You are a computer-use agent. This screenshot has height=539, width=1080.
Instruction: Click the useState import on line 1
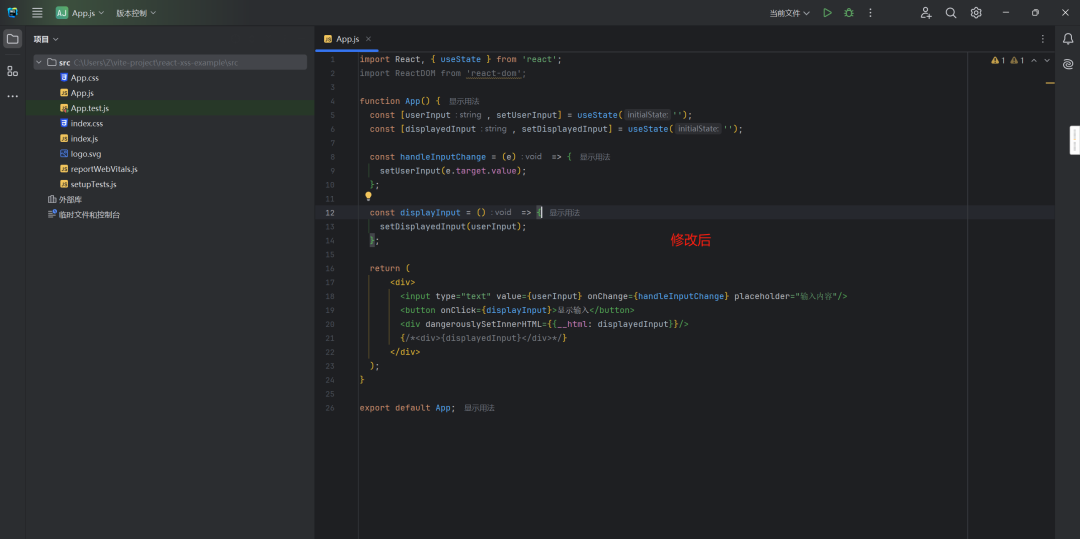(x=462, y=59)
